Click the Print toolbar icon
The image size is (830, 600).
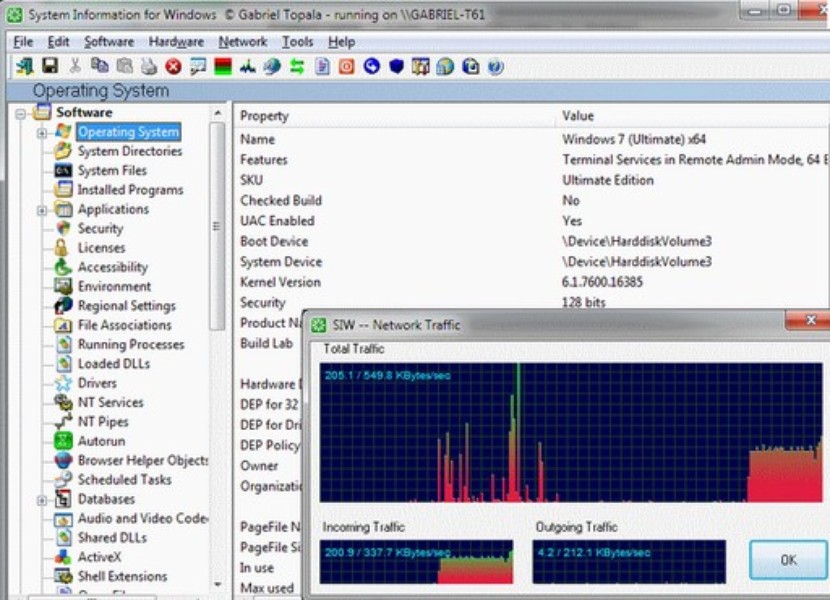[149, 66]
